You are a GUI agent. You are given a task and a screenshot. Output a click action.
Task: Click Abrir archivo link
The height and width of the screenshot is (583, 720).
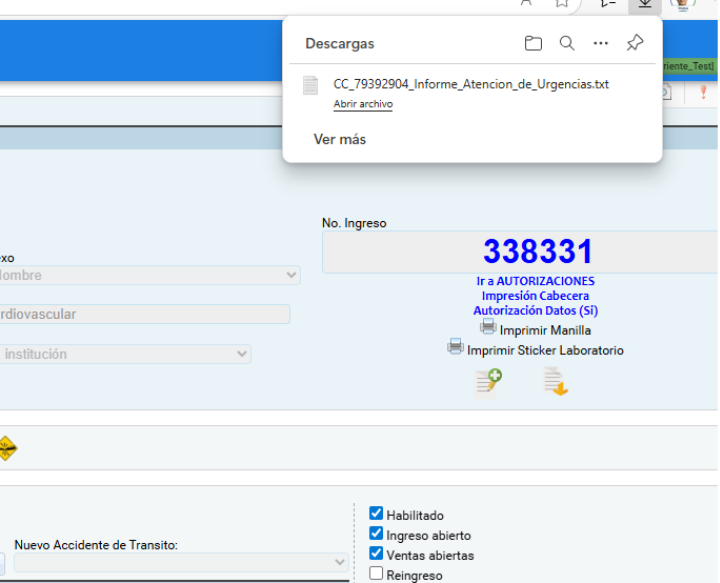363,104
